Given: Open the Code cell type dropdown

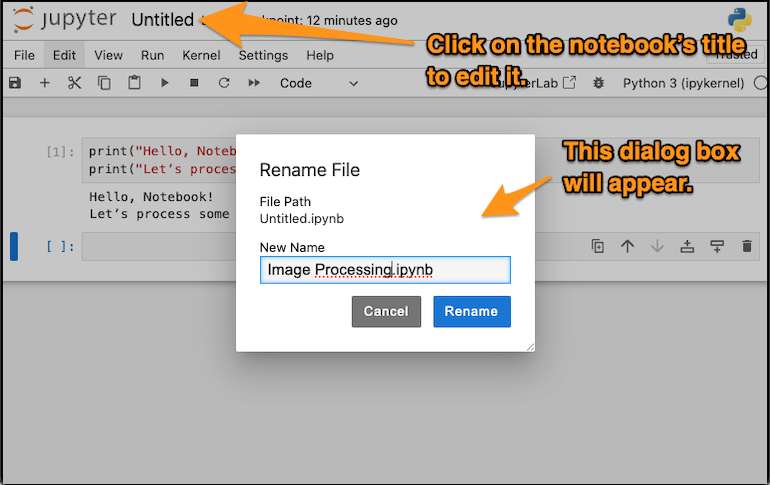Looking at the screenshot, I should click(x=319, y=83).
